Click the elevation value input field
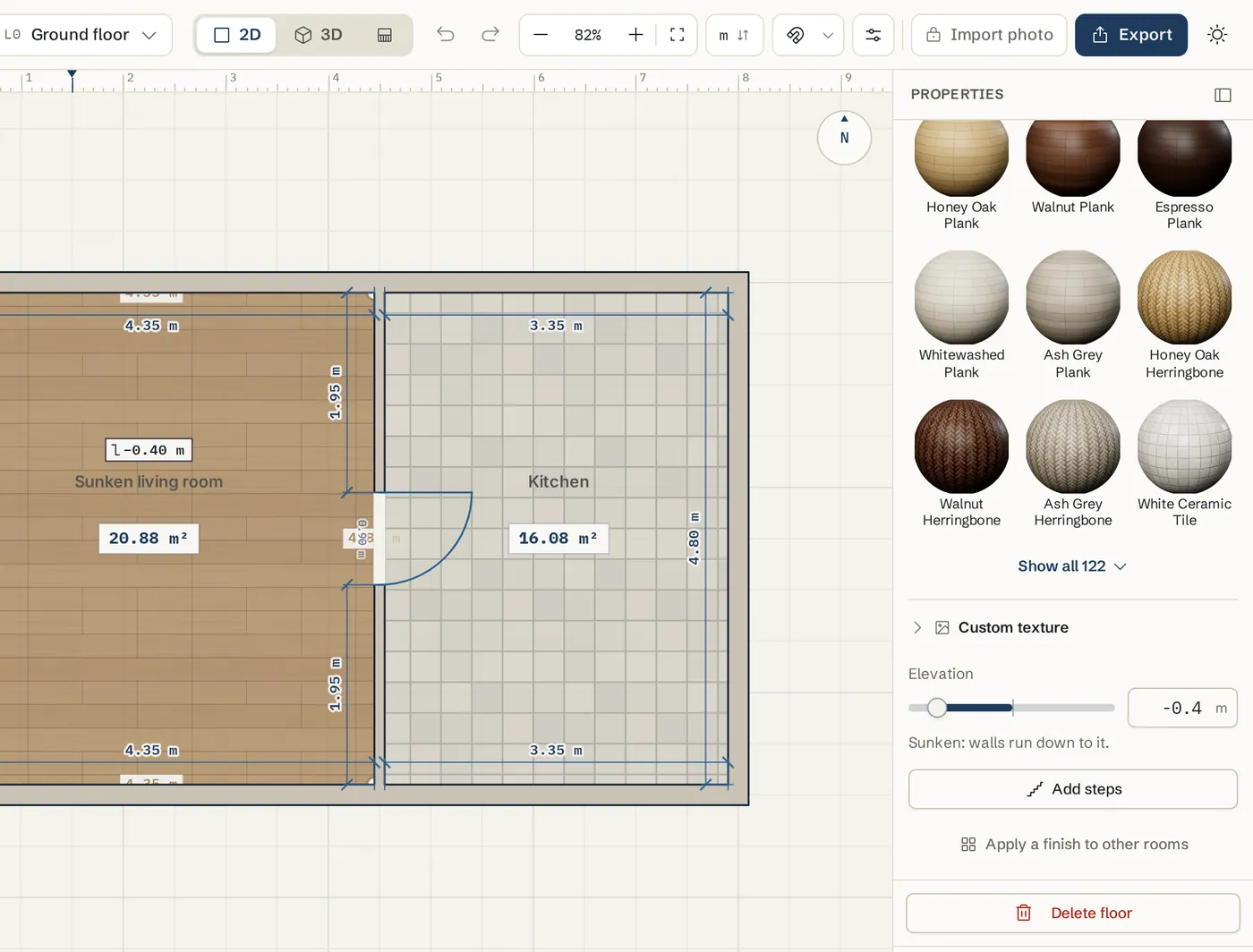Screen dimensions: 1253x952 coord(1182,708)
